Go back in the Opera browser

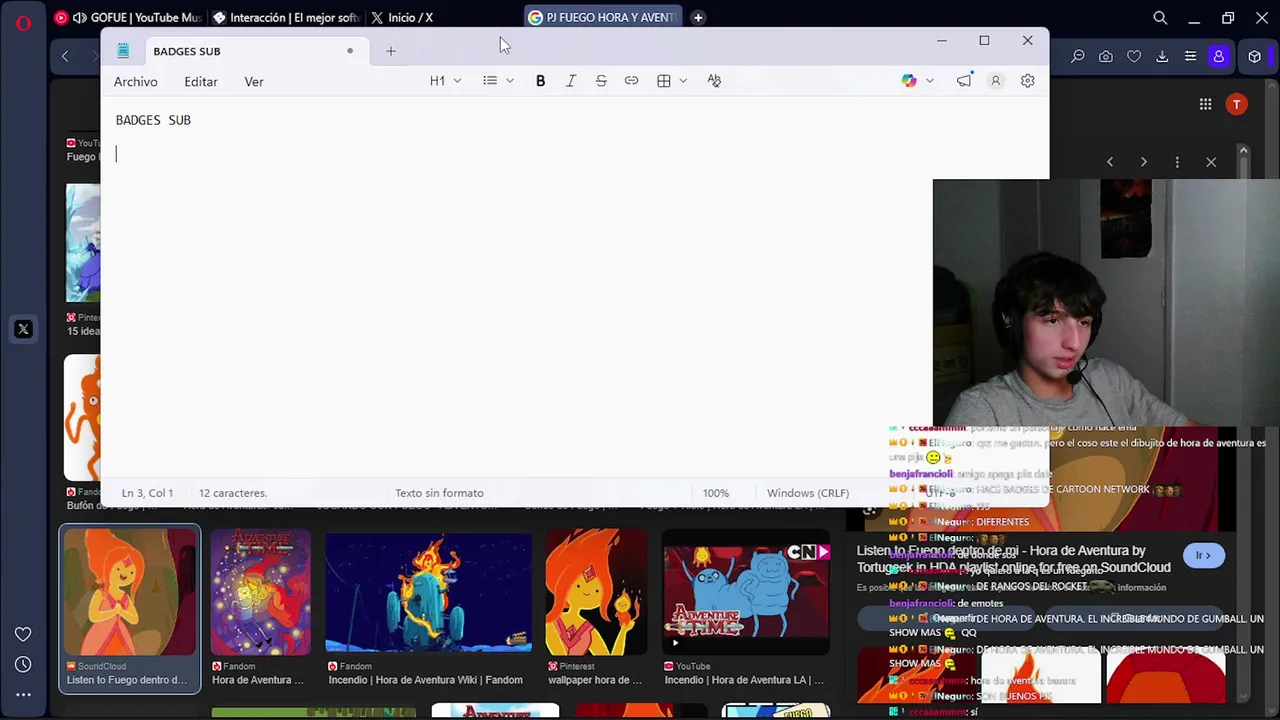[x=65, y=57]
